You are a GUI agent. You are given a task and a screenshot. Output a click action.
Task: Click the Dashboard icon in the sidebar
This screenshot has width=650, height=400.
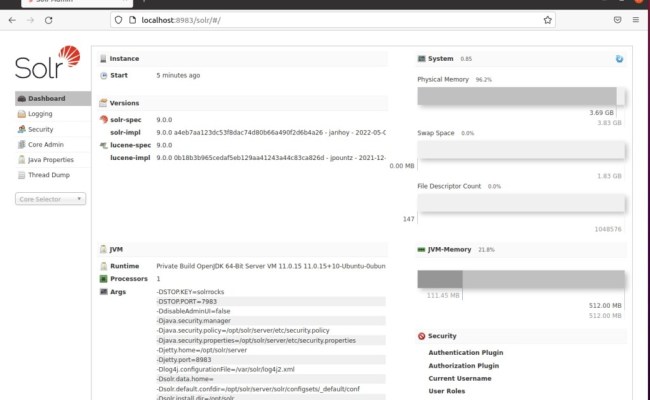(x=22, y=99)
